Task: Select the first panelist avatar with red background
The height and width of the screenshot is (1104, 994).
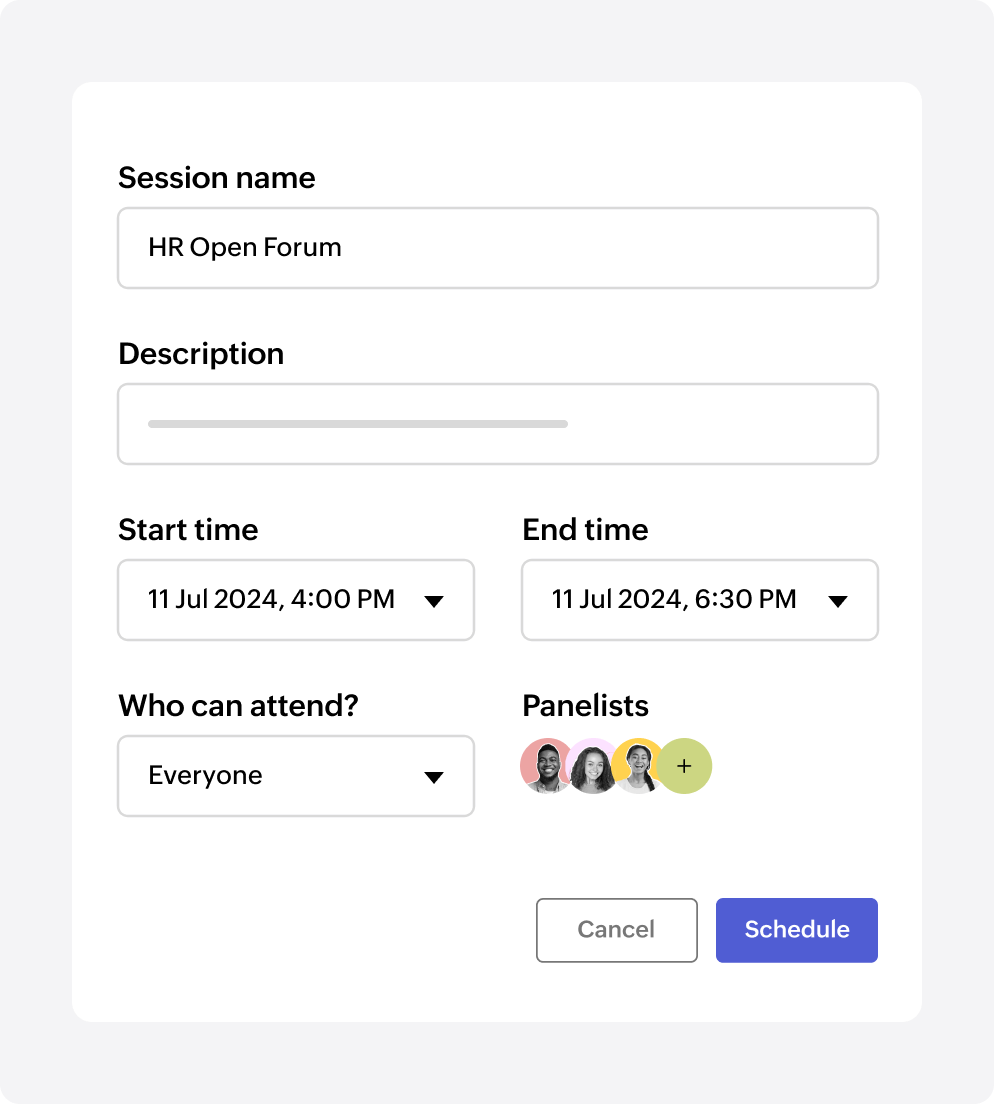Action: pos(542,767)
